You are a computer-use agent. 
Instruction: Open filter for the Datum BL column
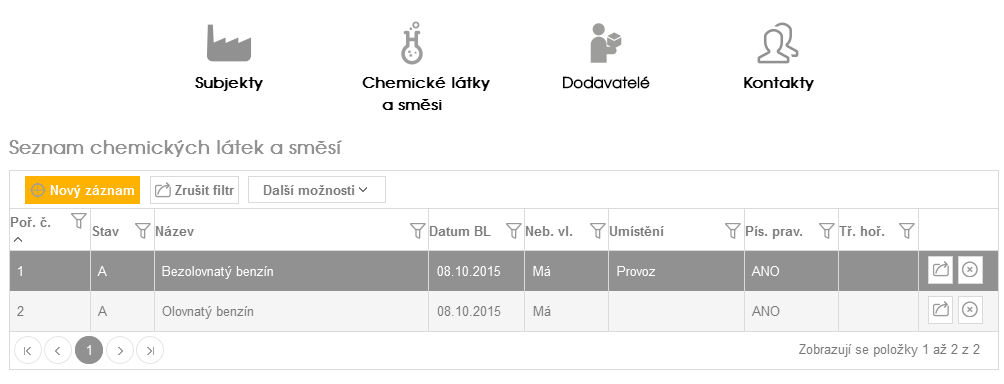point(513,231)
